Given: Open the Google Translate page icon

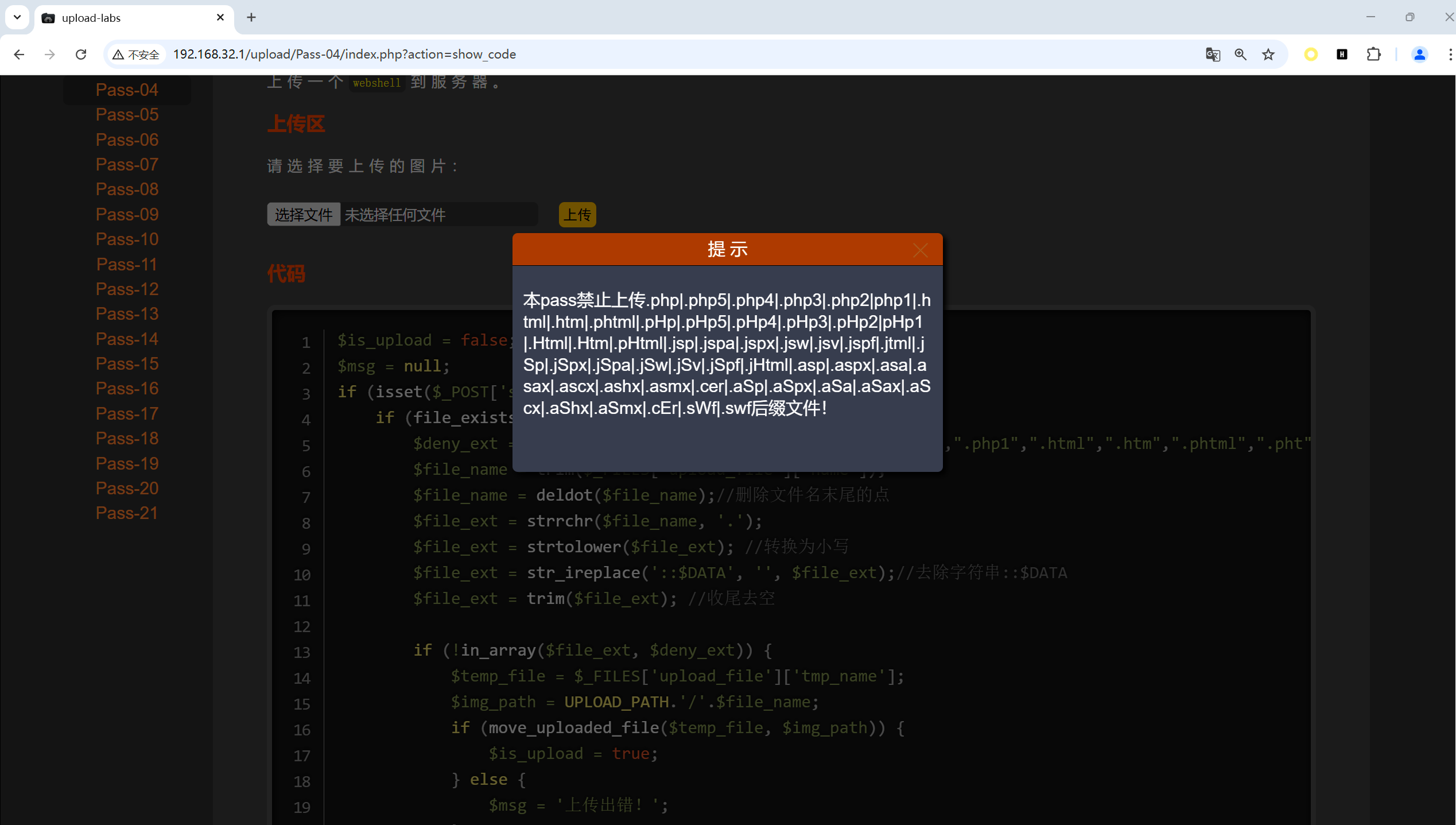Looking at the screenshot, I should tap(1213, 55).
